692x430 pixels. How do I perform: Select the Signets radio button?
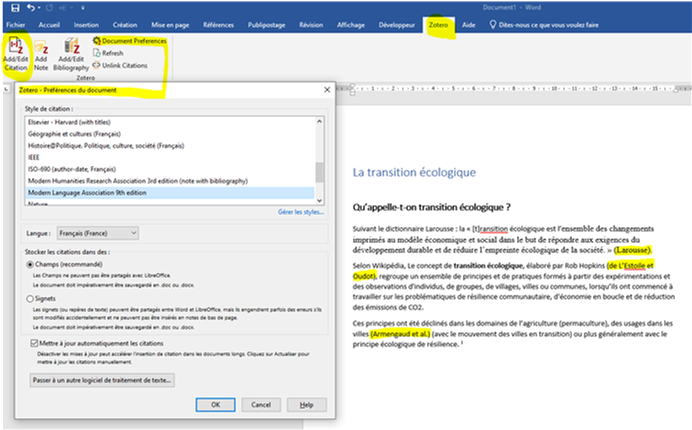30,299
